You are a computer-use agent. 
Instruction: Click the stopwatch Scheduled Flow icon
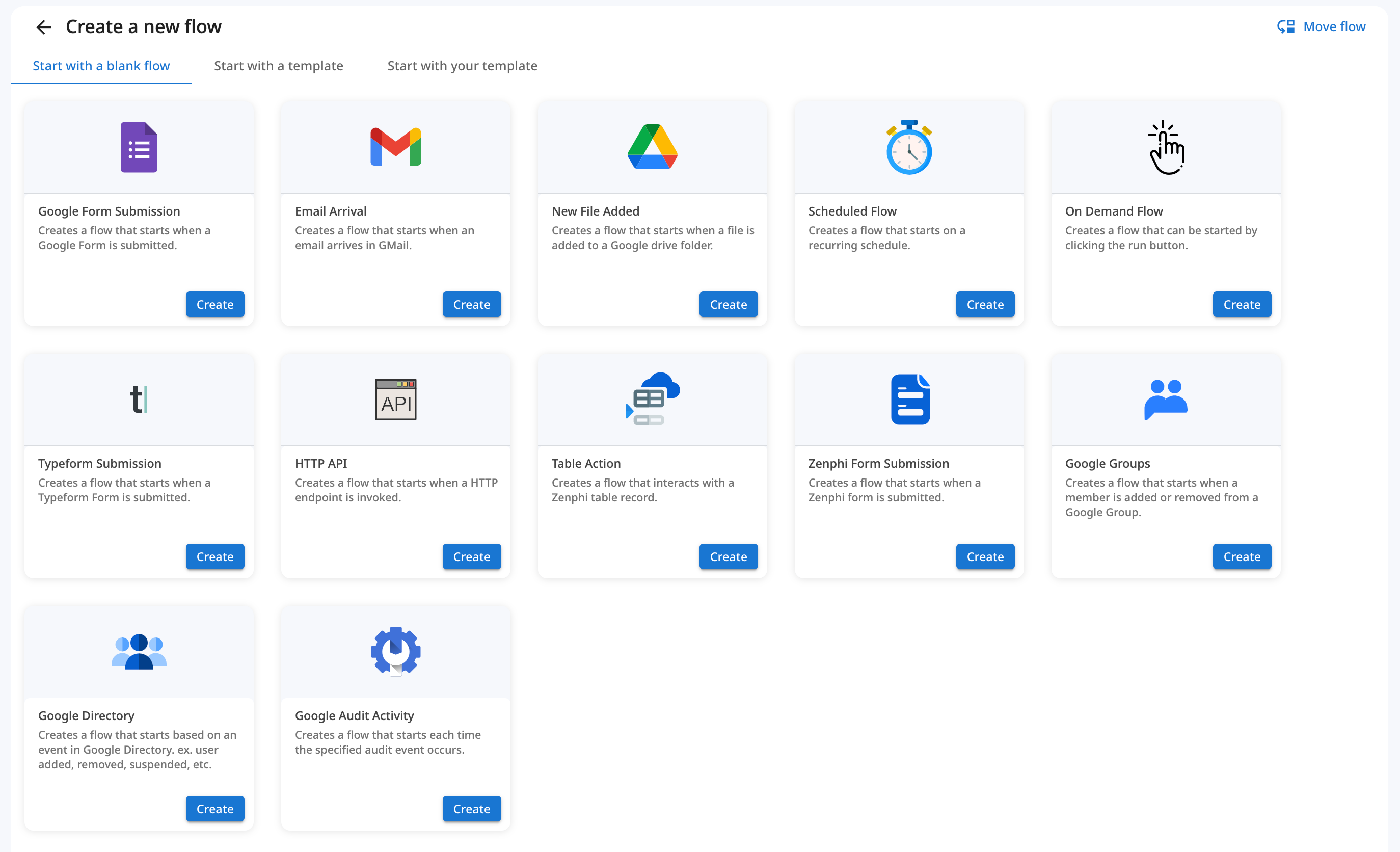(x=909, y=147)
